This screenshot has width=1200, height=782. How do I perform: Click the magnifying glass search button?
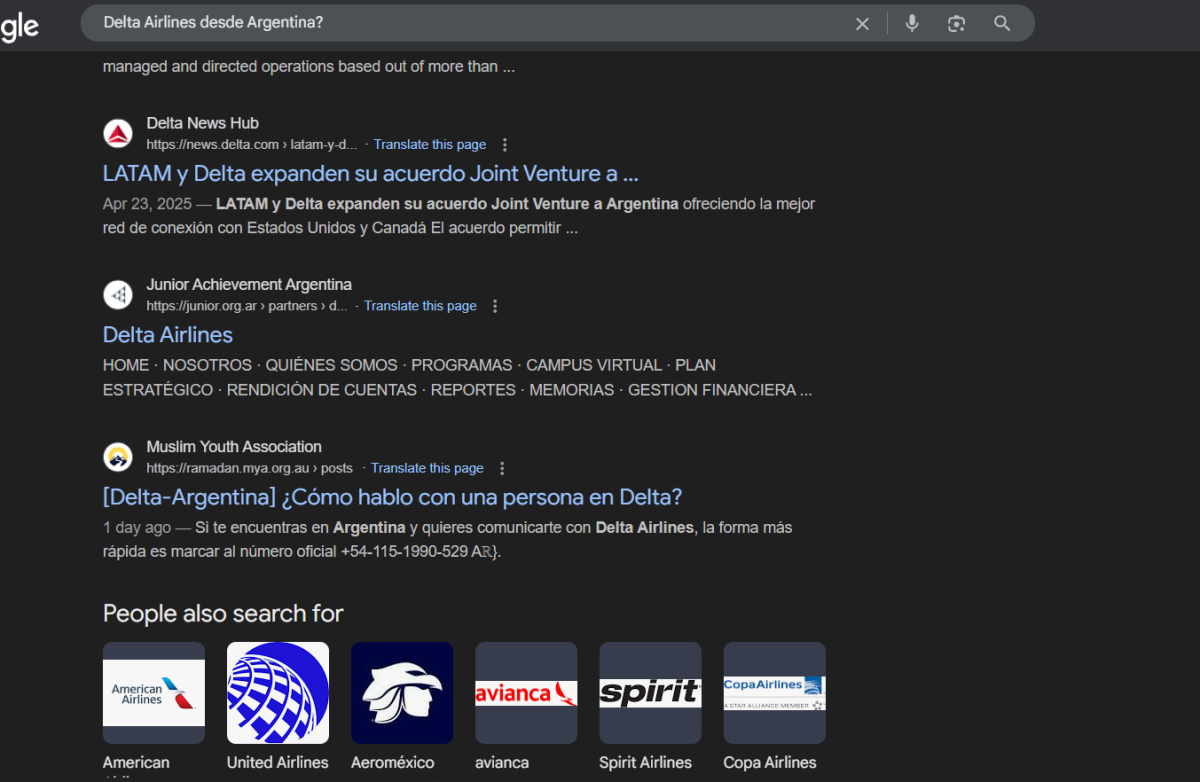(x=1002, y=24)
